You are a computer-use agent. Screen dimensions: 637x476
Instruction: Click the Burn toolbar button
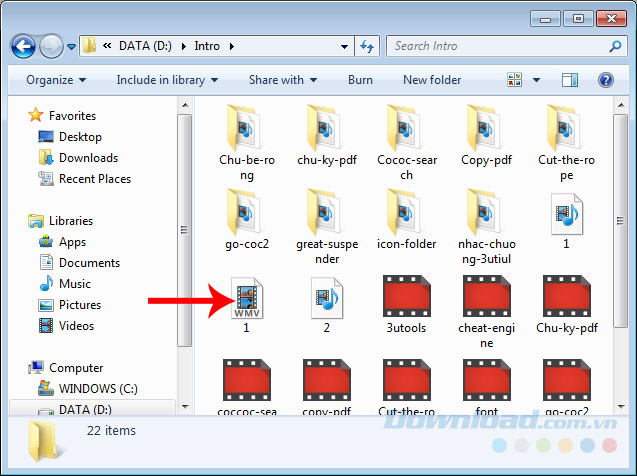[x=360, y=80]
